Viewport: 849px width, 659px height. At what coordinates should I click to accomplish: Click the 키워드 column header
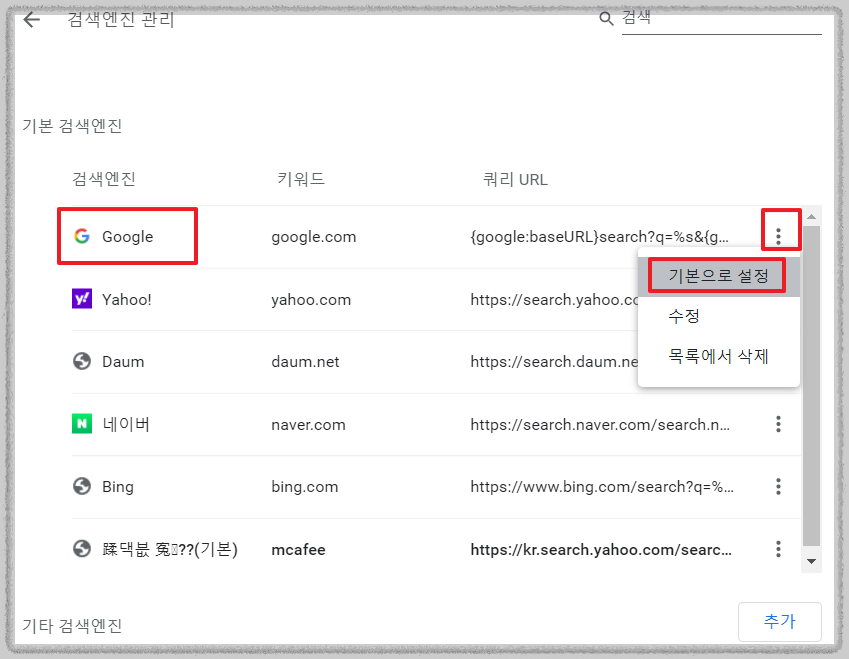(301, 179)
